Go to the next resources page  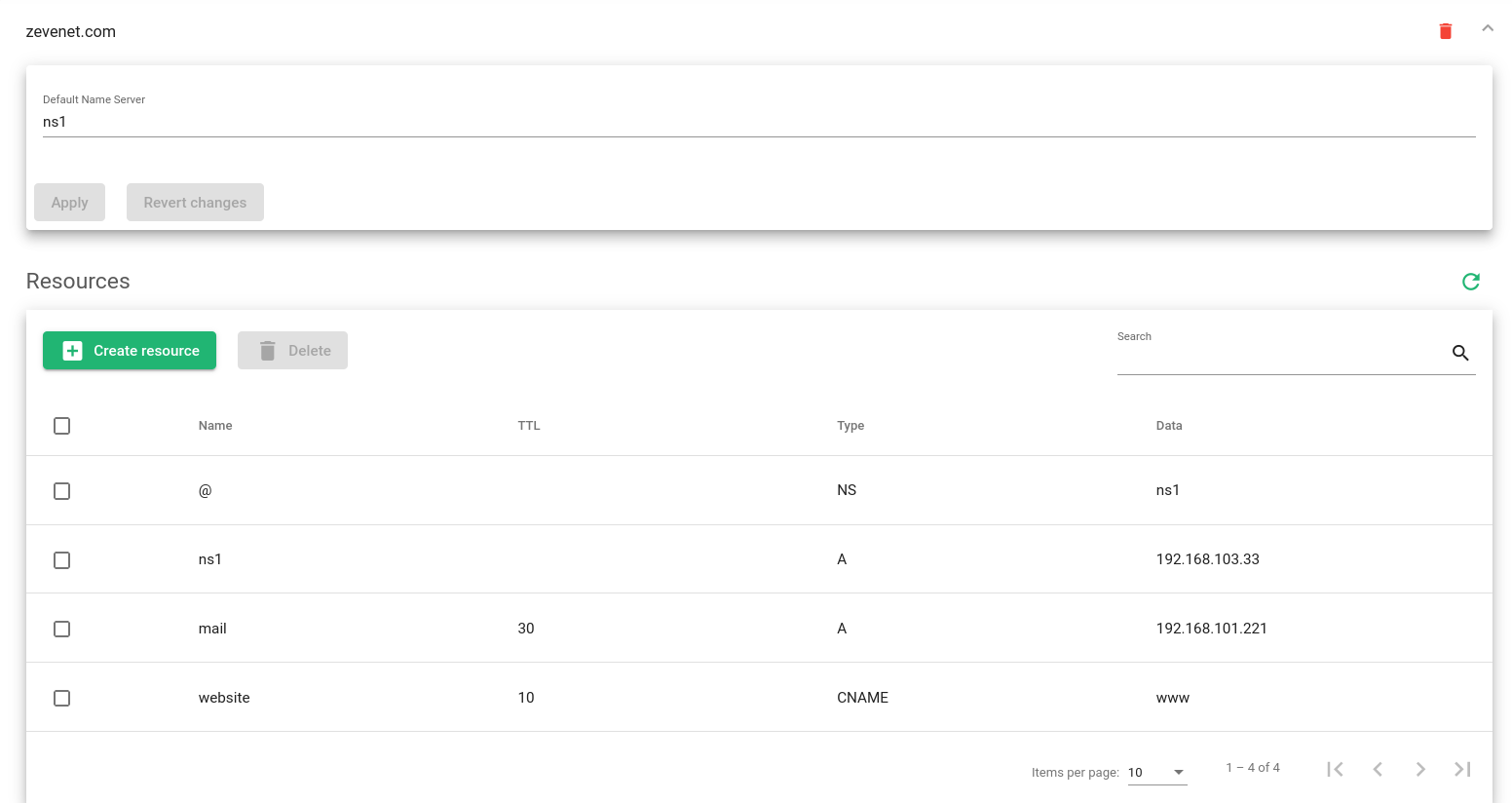(x=1420, y=769)
